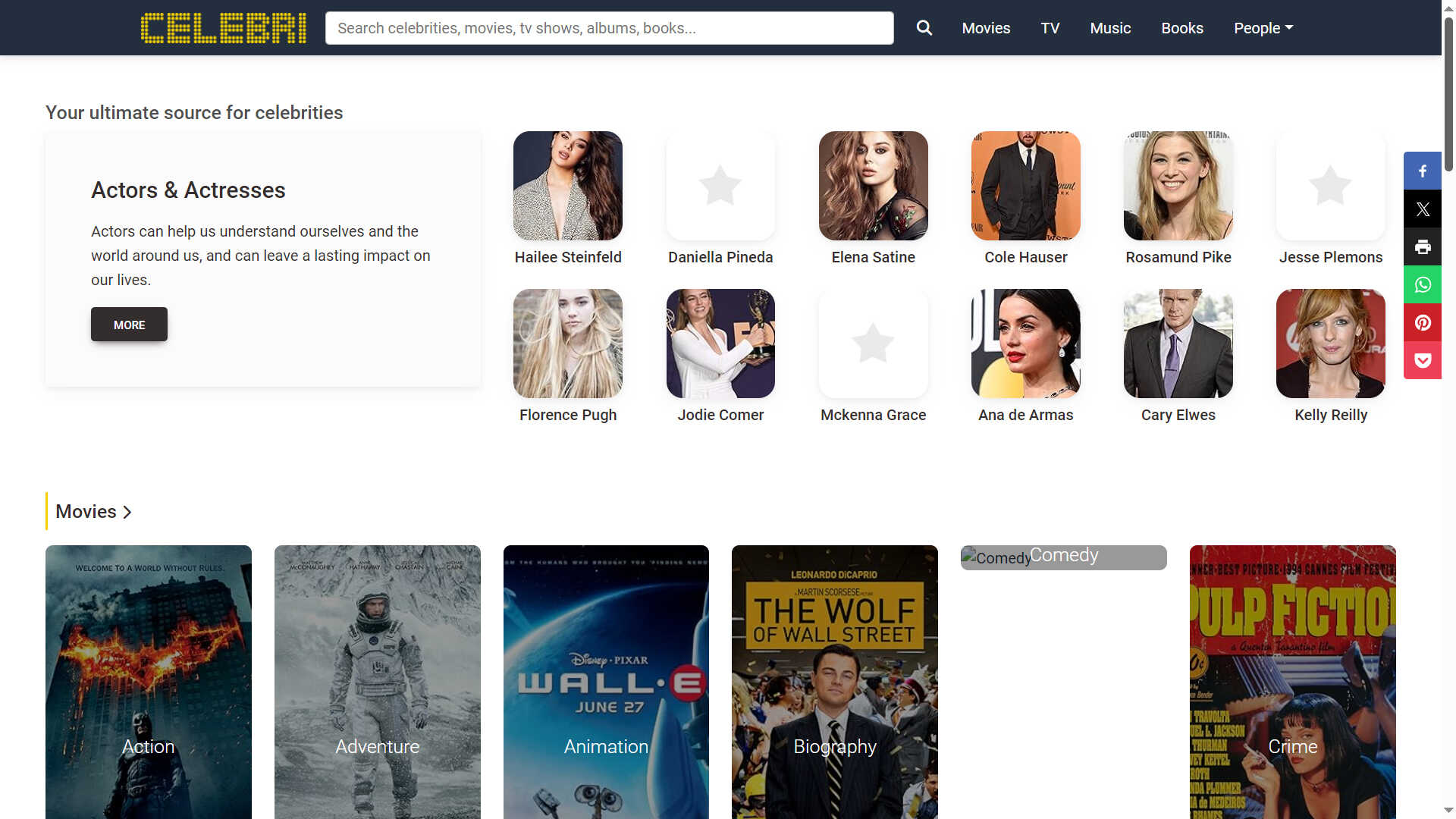Click the celebrity search input field
Viewport: 1456px width, 819px height.
coord(609,28)
